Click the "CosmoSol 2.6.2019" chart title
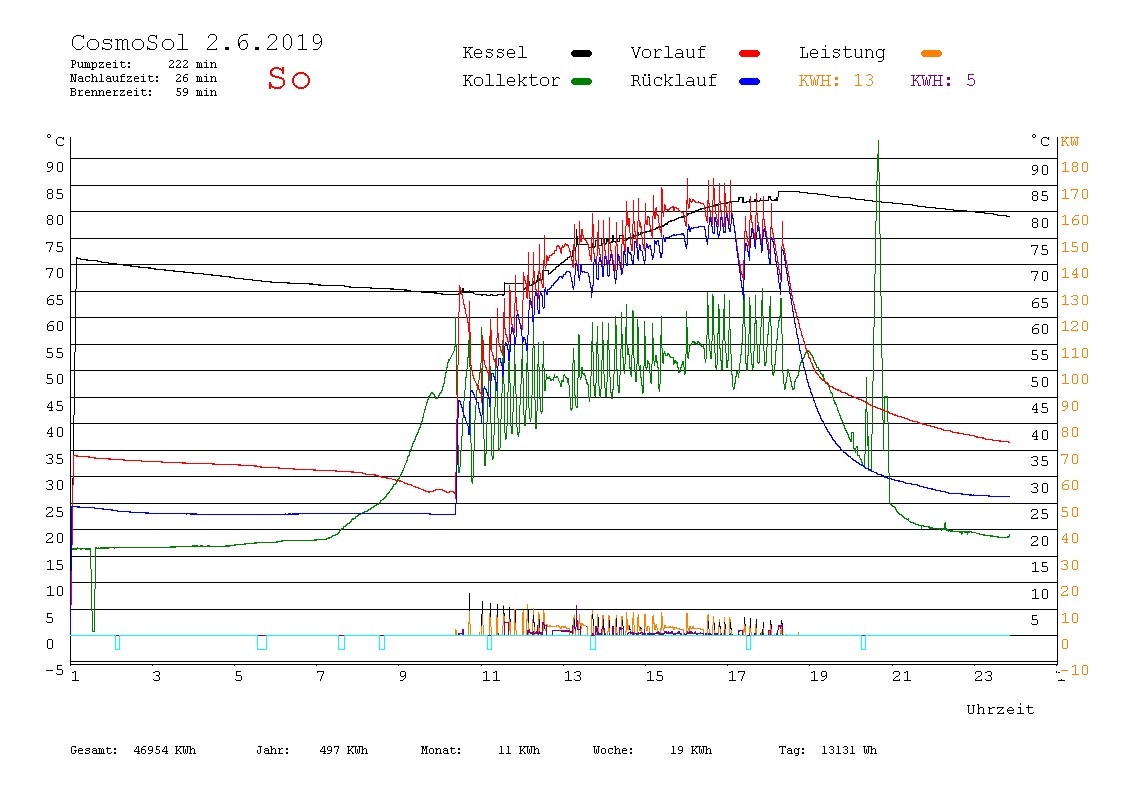The image size is (1148, 812). [x=197, y=42]
